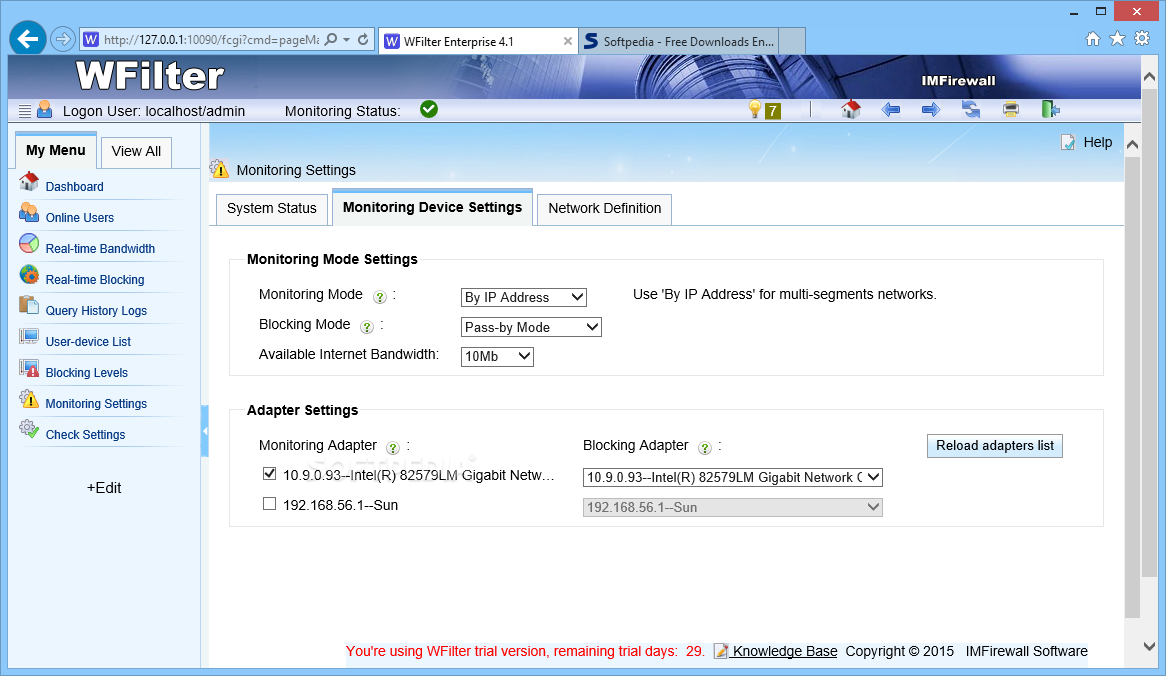
Task: Close the WFilter Enterprise 4.1 browser tab
Action: tap(567, 42)
